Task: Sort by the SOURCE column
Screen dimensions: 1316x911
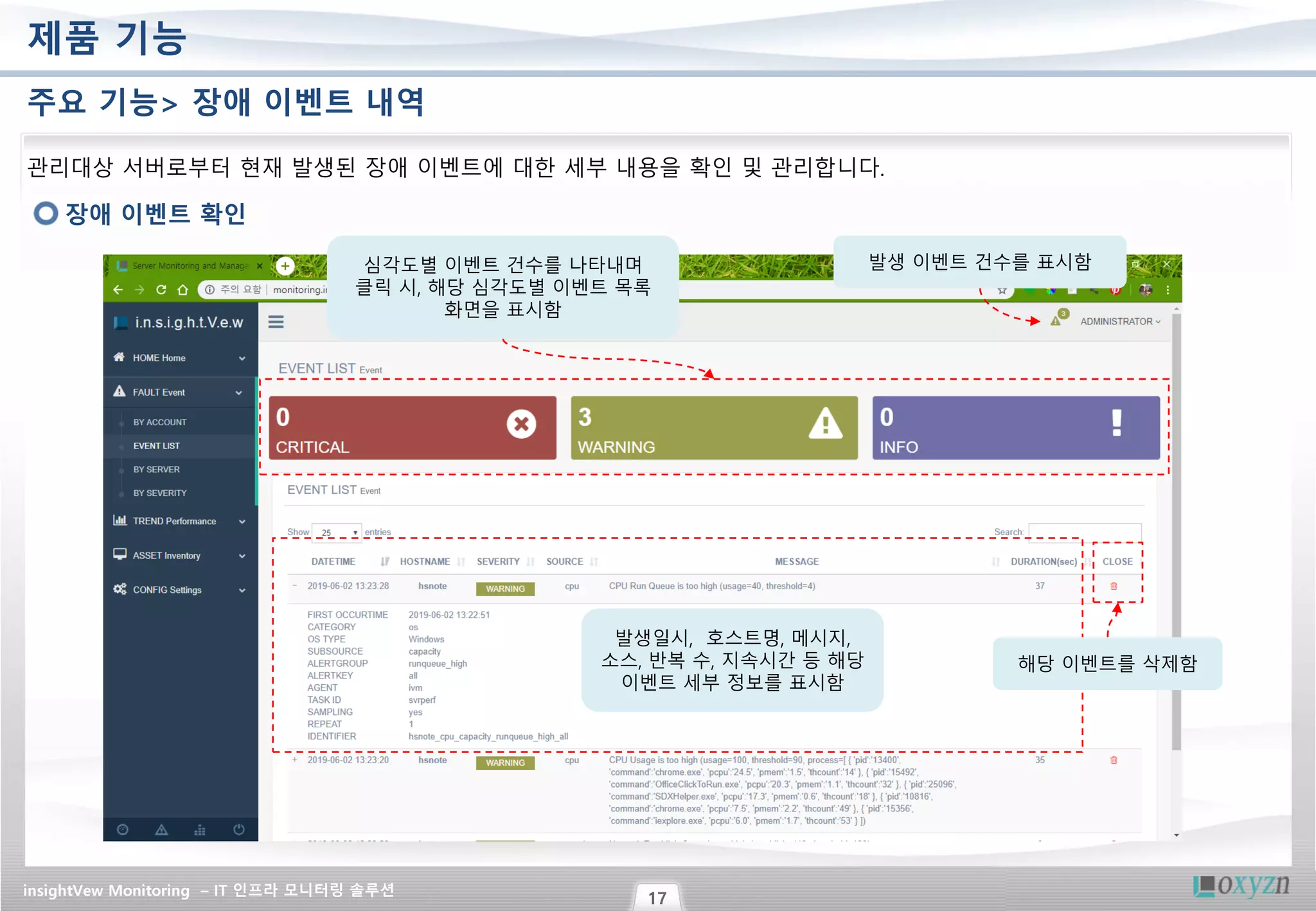Action: (572, 562)
